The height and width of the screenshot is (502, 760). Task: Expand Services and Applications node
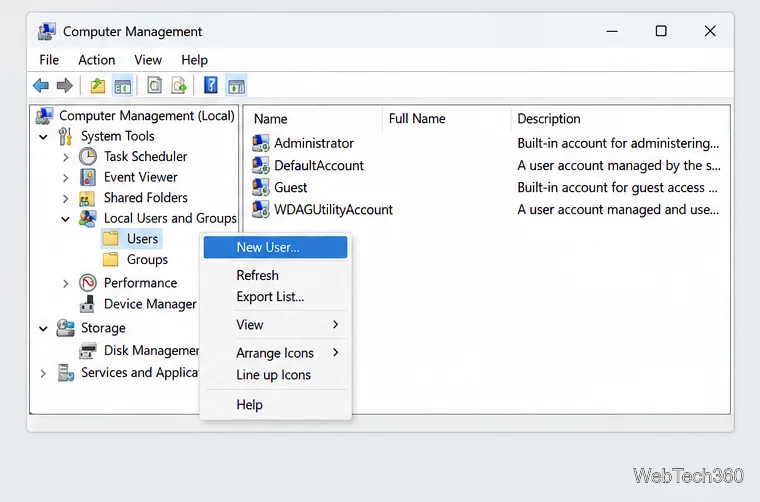tap(43, 374)
